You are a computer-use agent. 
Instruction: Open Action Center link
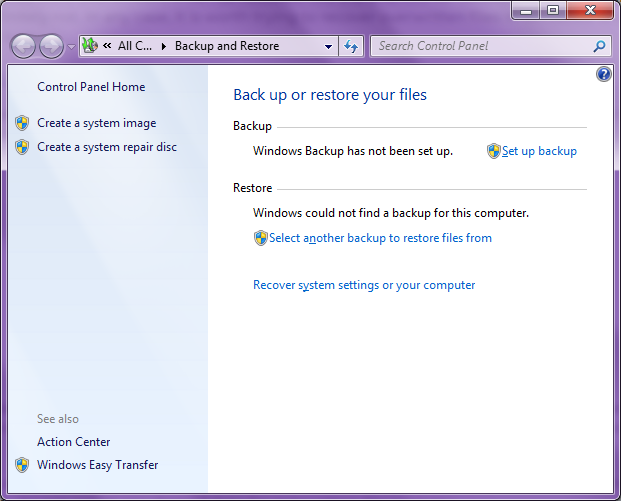coord(74,442)
